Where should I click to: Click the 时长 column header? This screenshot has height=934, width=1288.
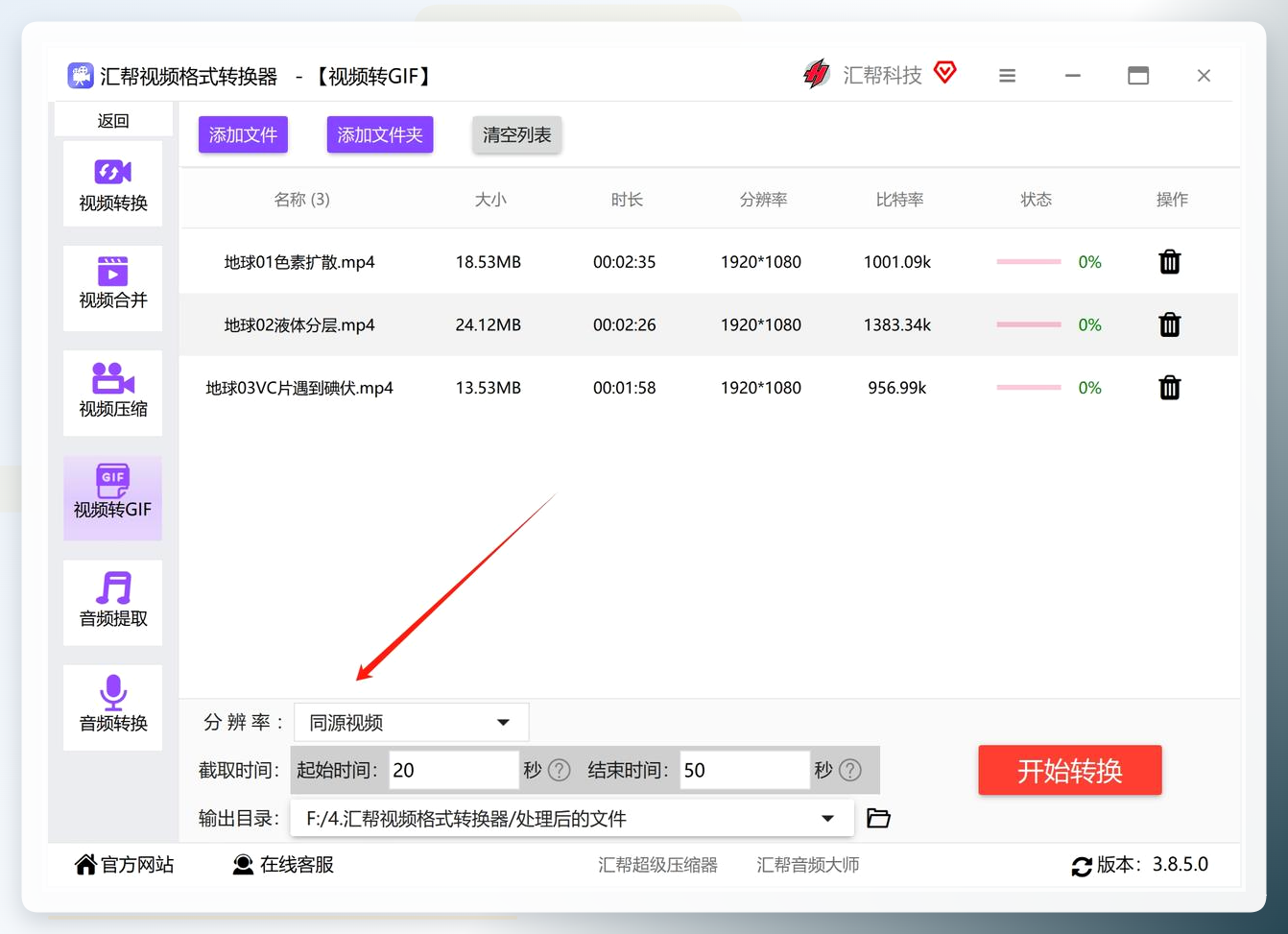pos(627,200)
